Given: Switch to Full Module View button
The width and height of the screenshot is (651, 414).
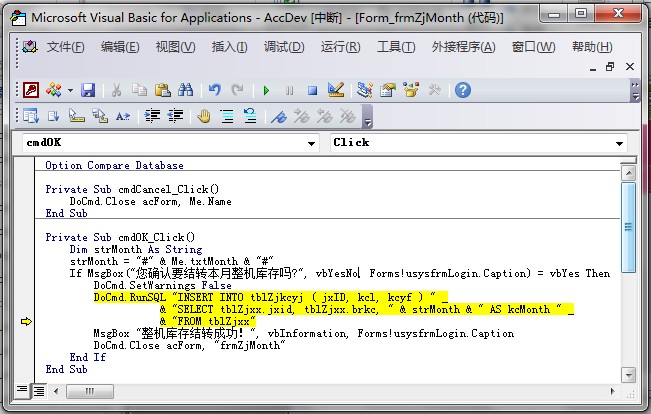Looking at the screenshot, I should 39,391.
